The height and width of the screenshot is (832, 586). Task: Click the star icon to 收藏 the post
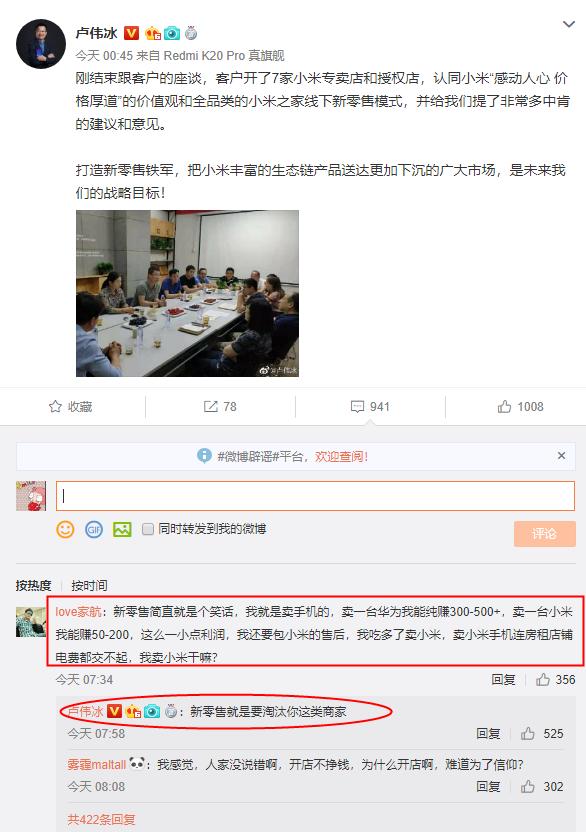tap(55, 406)
